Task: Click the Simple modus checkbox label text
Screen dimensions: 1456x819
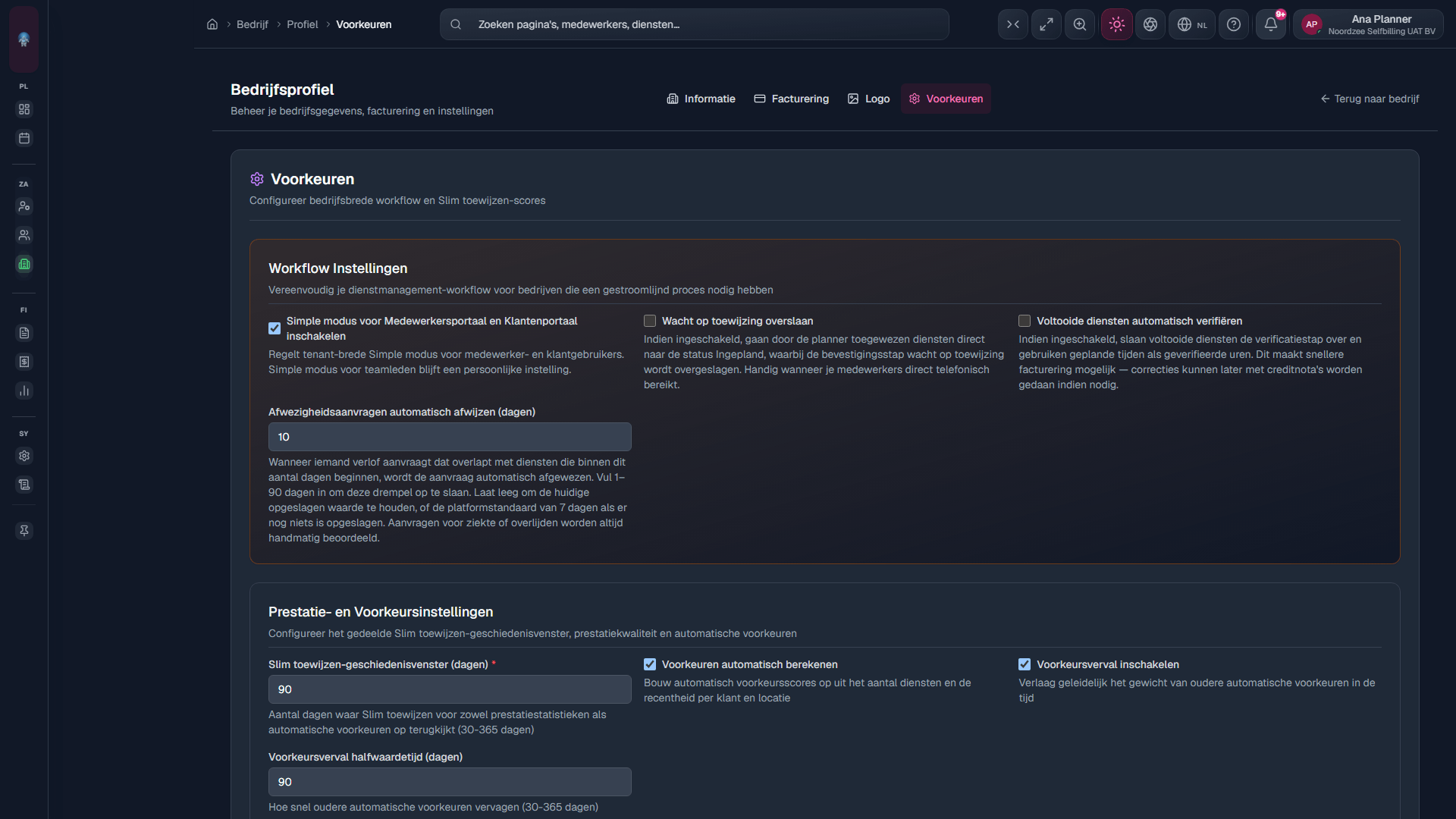Action: [x=432, y=328]
